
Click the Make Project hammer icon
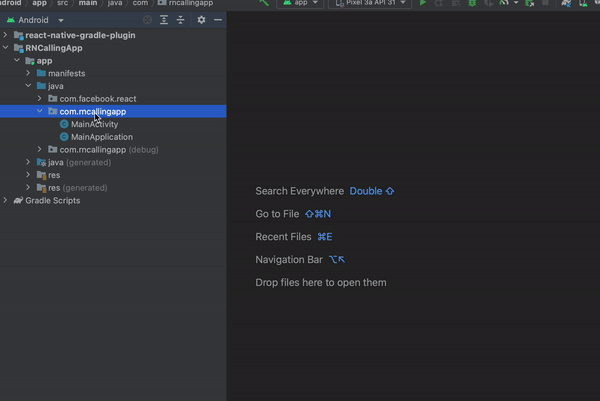point(264,3)
